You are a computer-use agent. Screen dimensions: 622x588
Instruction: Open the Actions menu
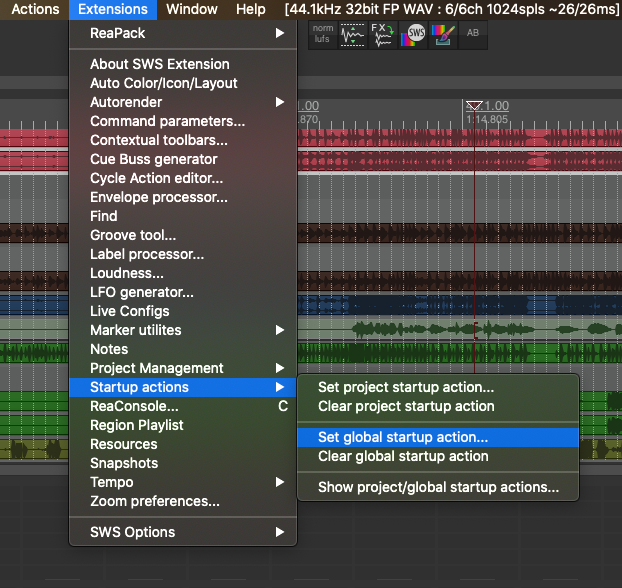[35, 9]
